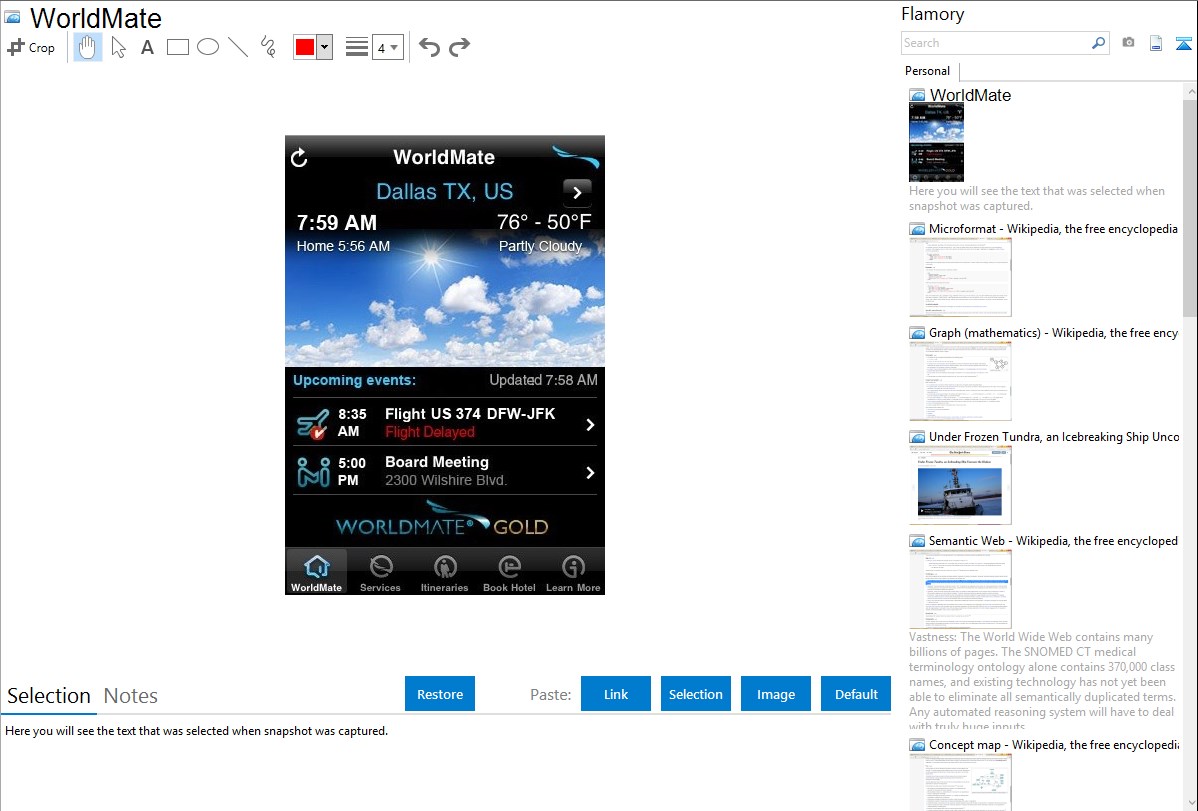Click the camera capture snapshot icon
Viewport: 1198px width, 811px height.
click(x=1128, y=43)
